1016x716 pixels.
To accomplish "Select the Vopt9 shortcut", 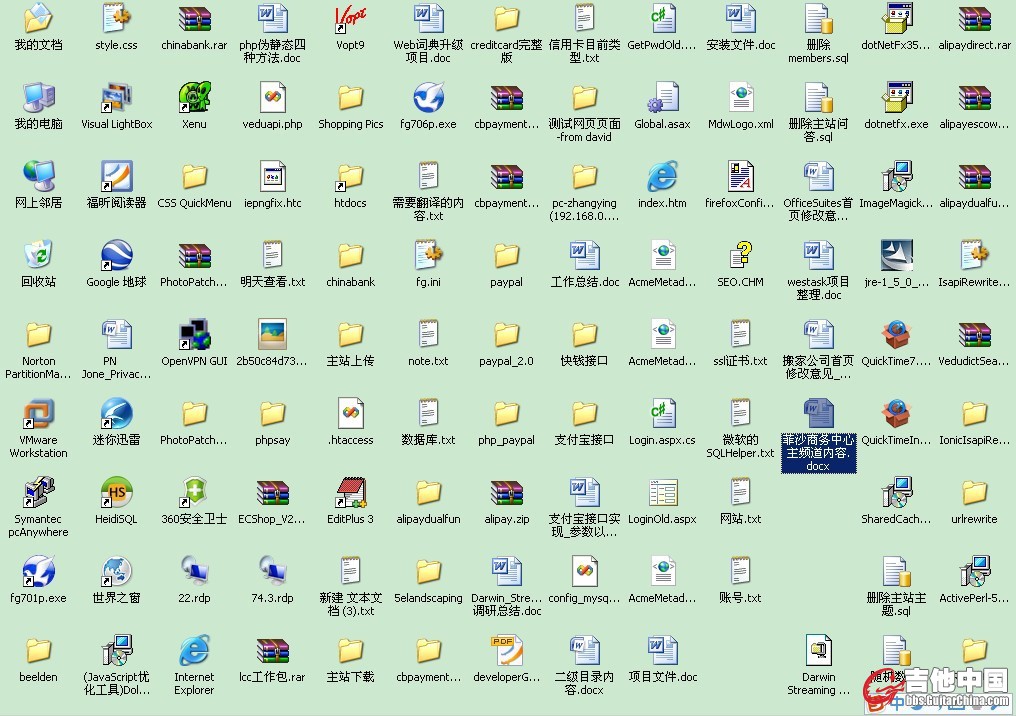I will [350, 19].
